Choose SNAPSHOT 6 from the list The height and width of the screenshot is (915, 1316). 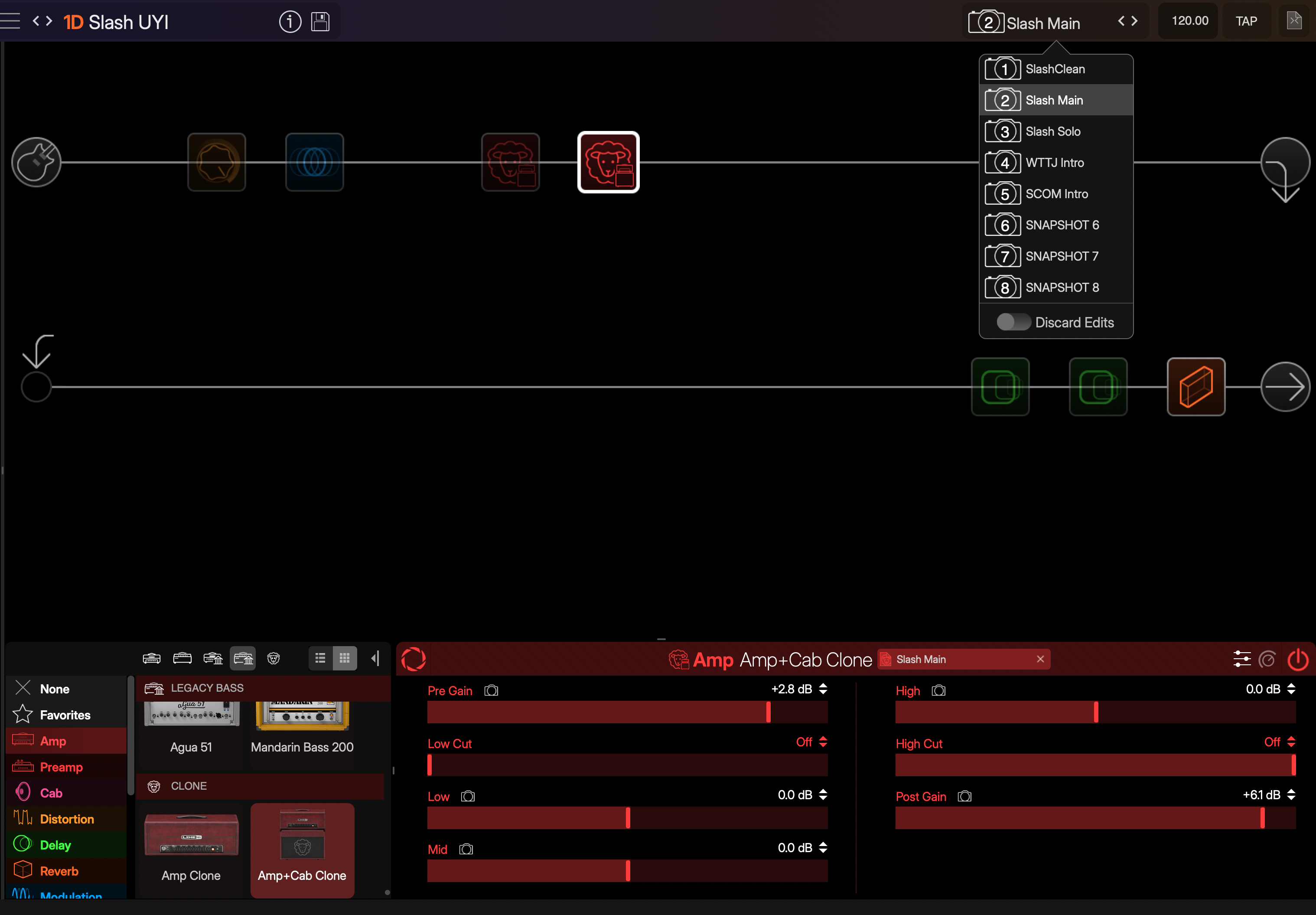click(1056, 225)
